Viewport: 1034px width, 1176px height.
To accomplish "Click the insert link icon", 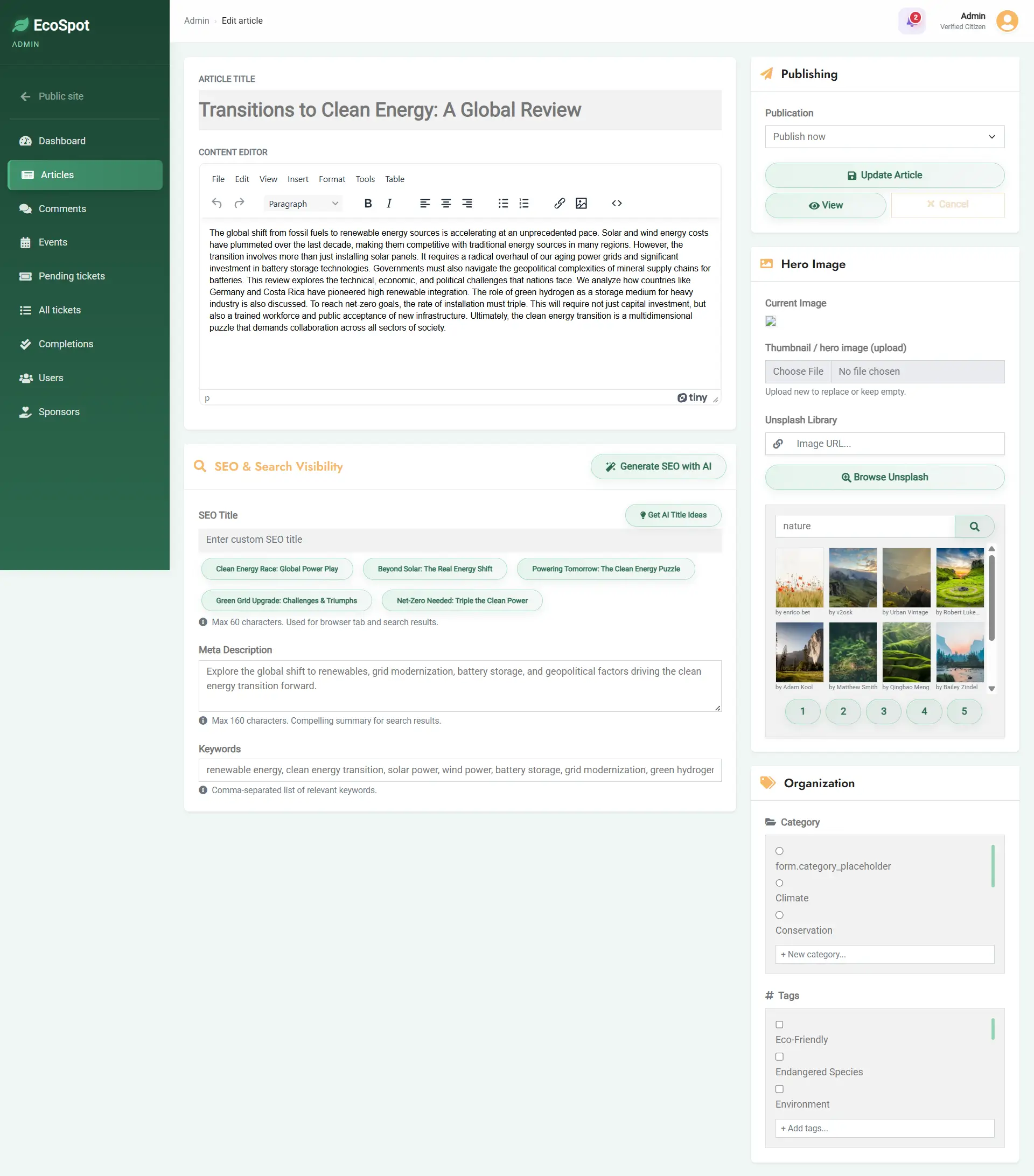I will pyautogui.click(x=560, y=203).
